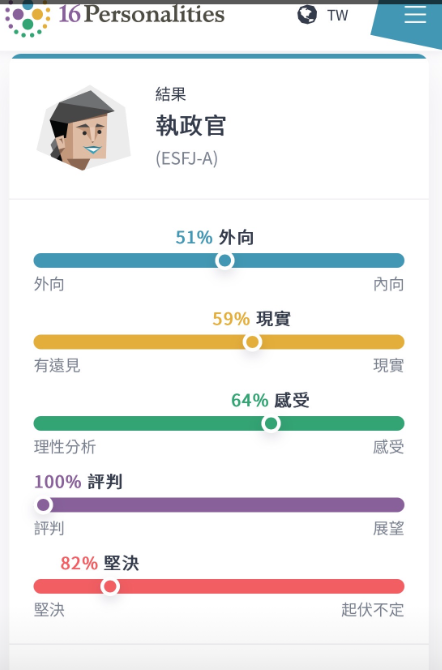Click the 展望 label under purple bar

tap(389, 529)
